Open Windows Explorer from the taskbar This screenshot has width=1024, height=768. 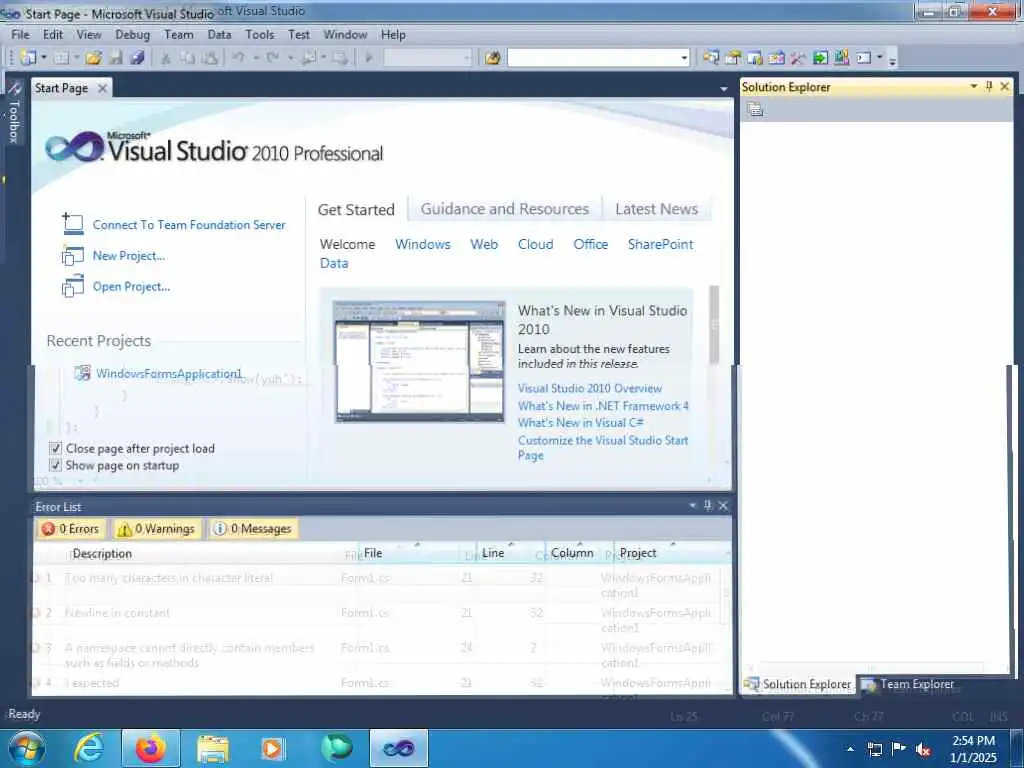[x=213, y=748]
